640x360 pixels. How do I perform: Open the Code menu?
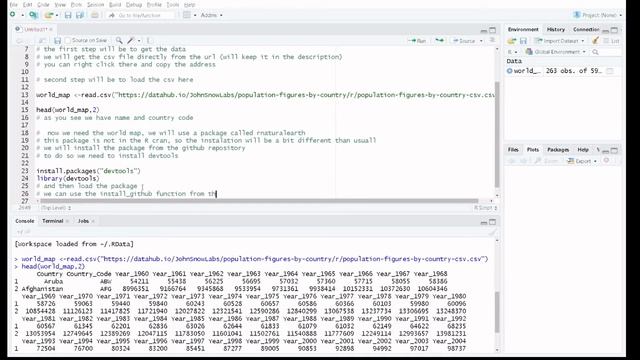coord(43,4)
